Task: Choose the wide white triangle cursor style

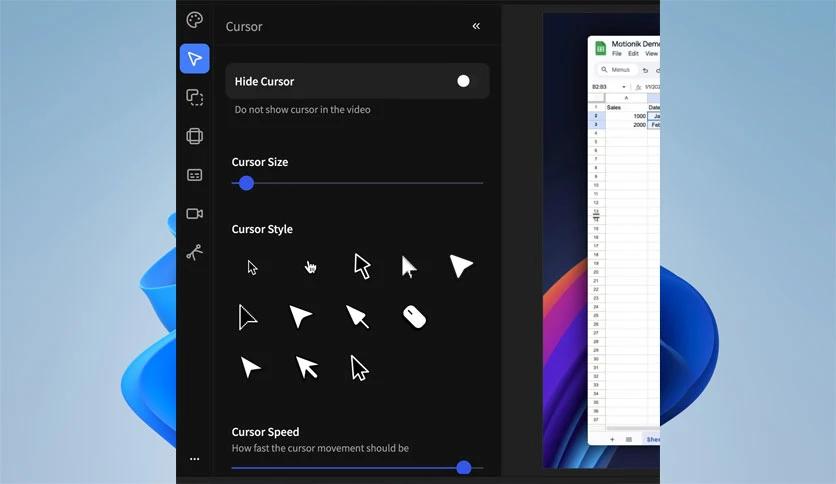Action: pyautogui.click(x=461, y=265)
